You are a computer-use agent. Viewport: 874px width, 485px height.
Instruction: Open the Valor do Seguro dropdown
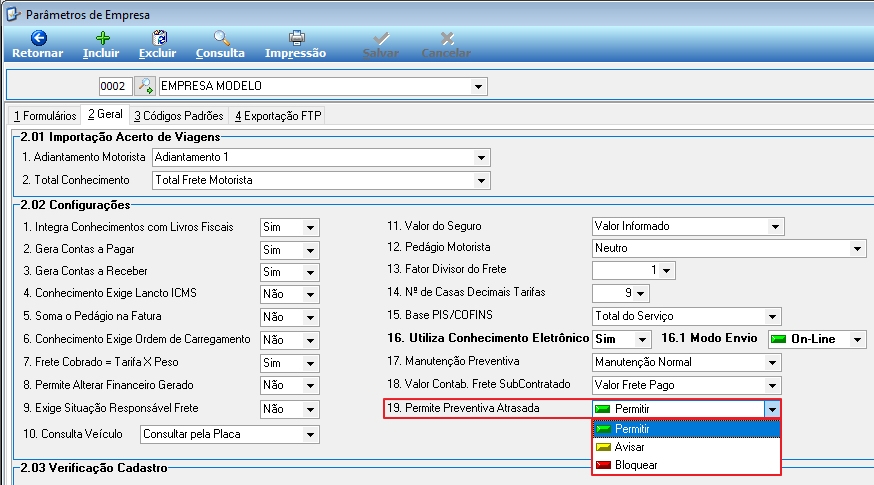(x=775, y=226)
